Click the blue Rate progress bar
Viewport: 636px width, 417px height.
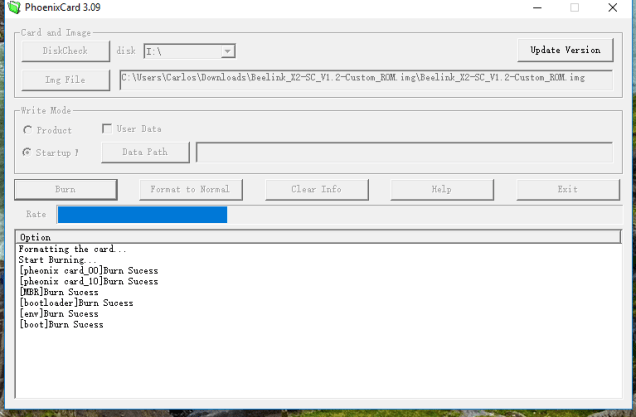(142, 214)
